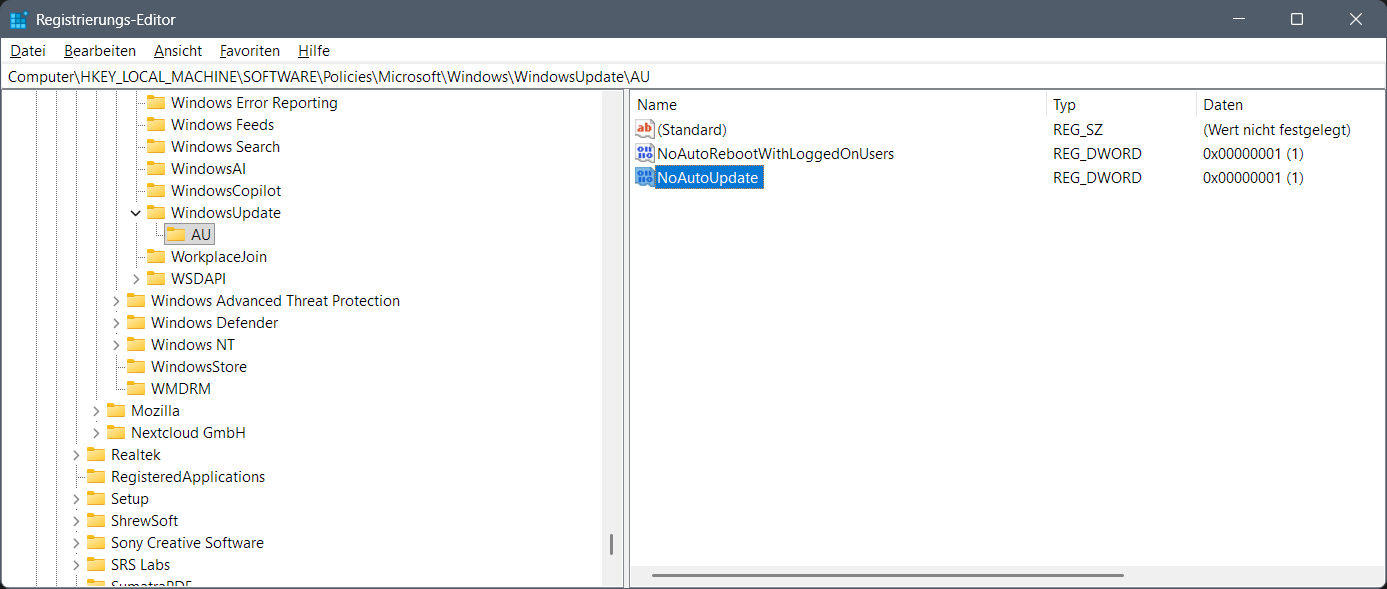Open the Hilfe menu
1387x589 pixels.
(314, 50)
